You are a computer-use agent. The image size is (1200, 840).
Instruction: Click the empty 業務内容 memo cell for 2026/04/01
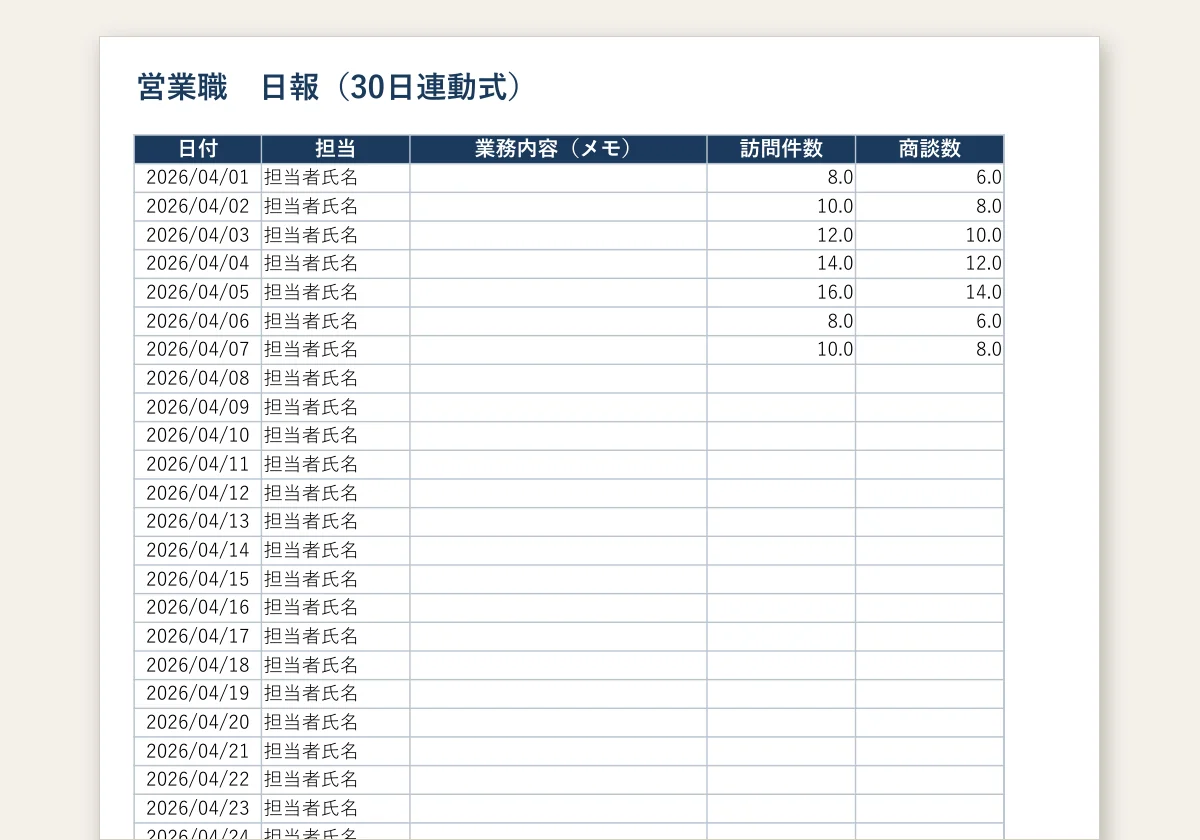tap(558, 178)
